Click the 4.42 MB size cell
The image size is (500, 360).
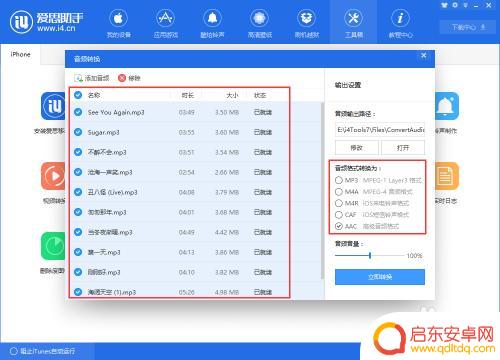pos(227,232)
